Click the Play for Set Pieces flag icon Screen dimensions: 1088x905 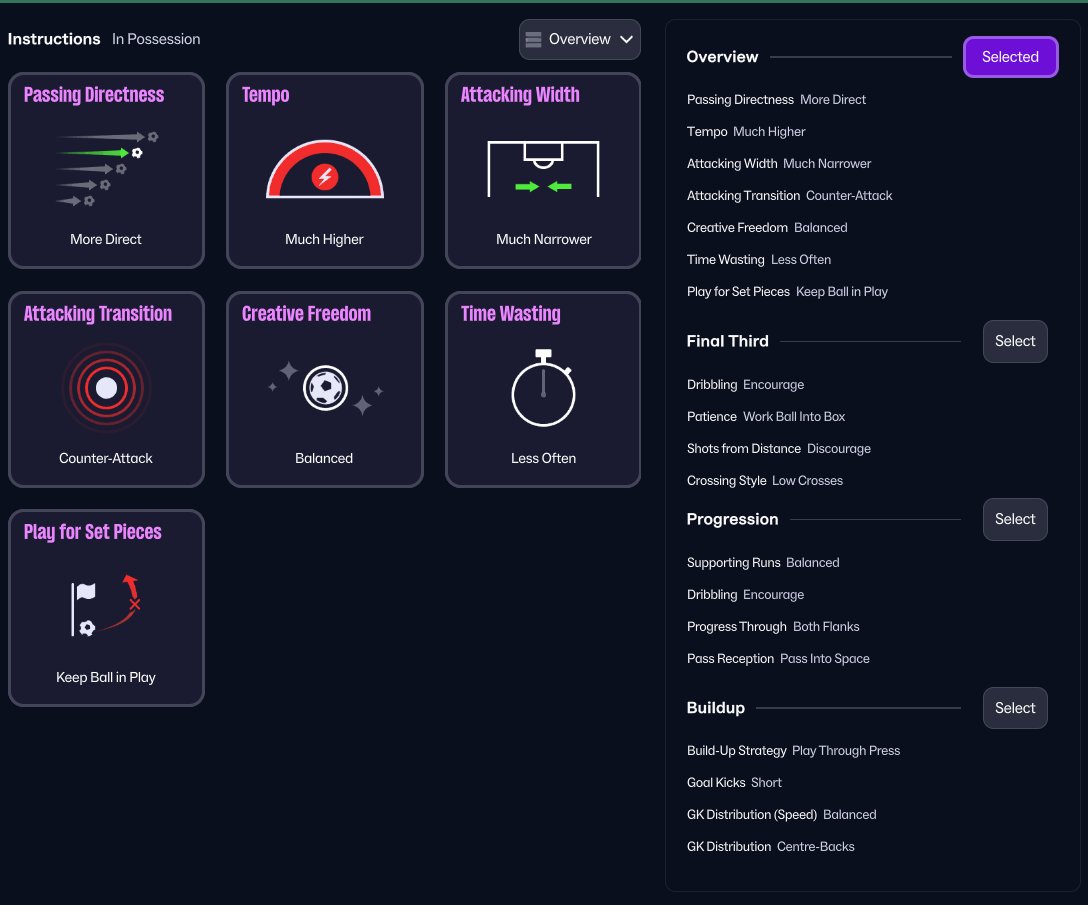coord(105,605)
